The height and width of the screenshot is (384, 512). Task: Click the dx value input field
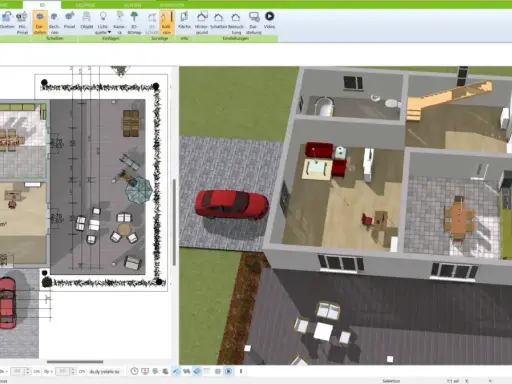17,371
